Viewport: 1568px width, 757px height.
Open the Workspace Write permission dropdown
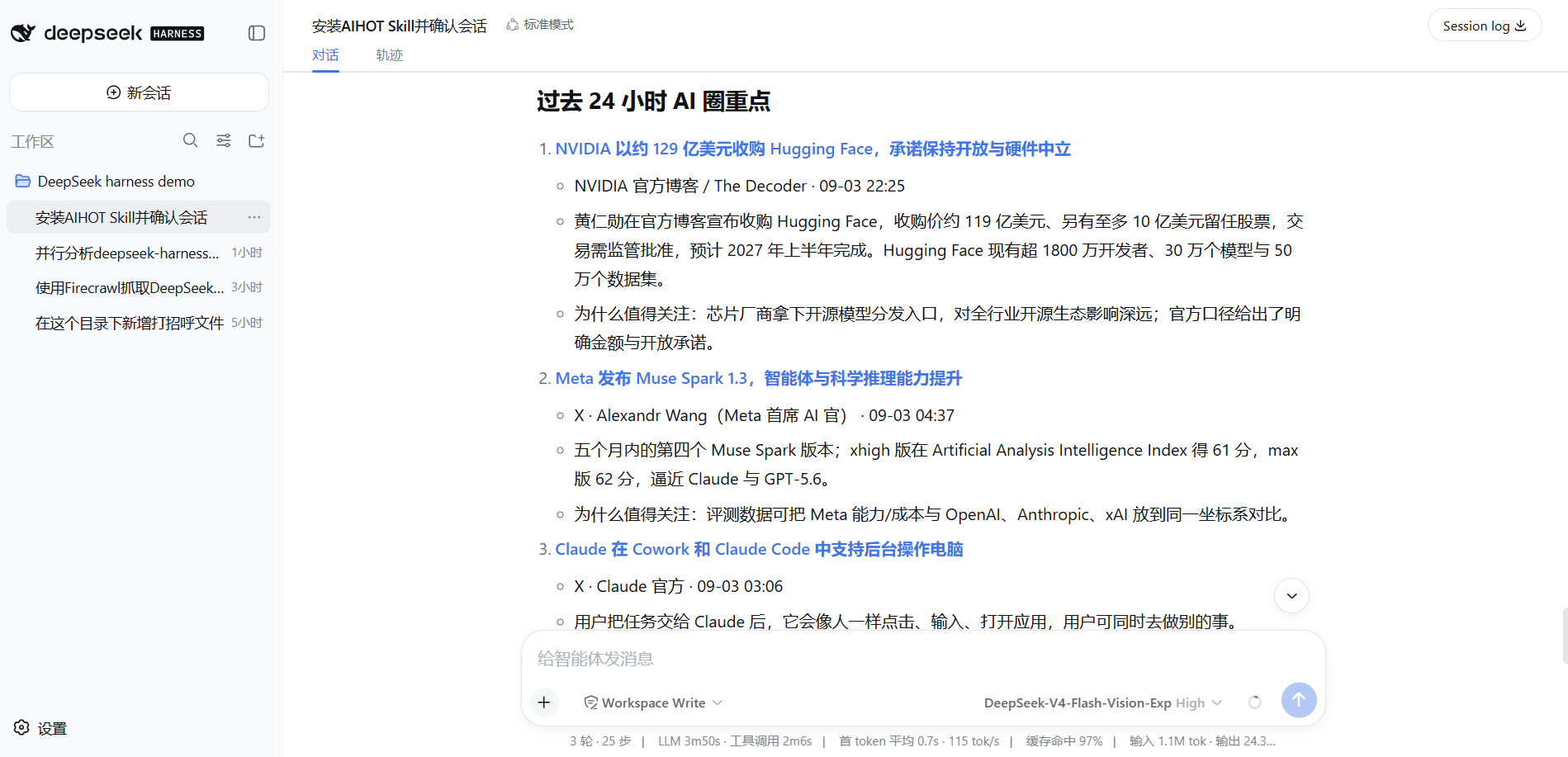coord(653,703)
